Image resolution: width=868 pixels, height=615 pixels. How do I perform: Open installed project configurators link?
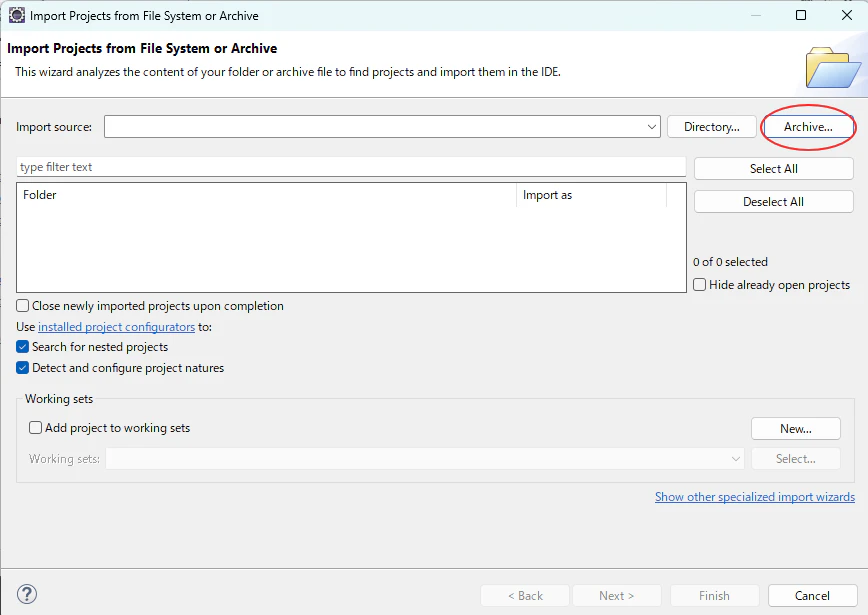tap(116, 327)
